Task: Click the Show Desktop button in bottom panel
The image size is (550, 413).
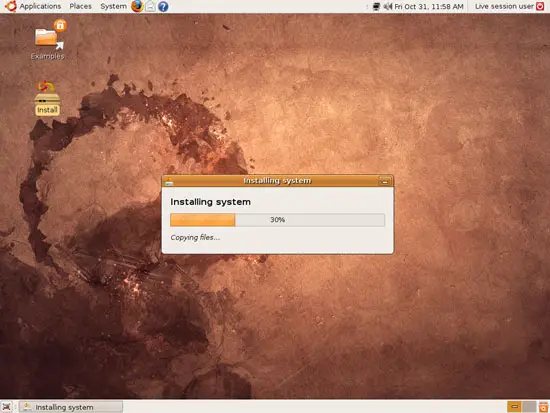Action: 7,407
